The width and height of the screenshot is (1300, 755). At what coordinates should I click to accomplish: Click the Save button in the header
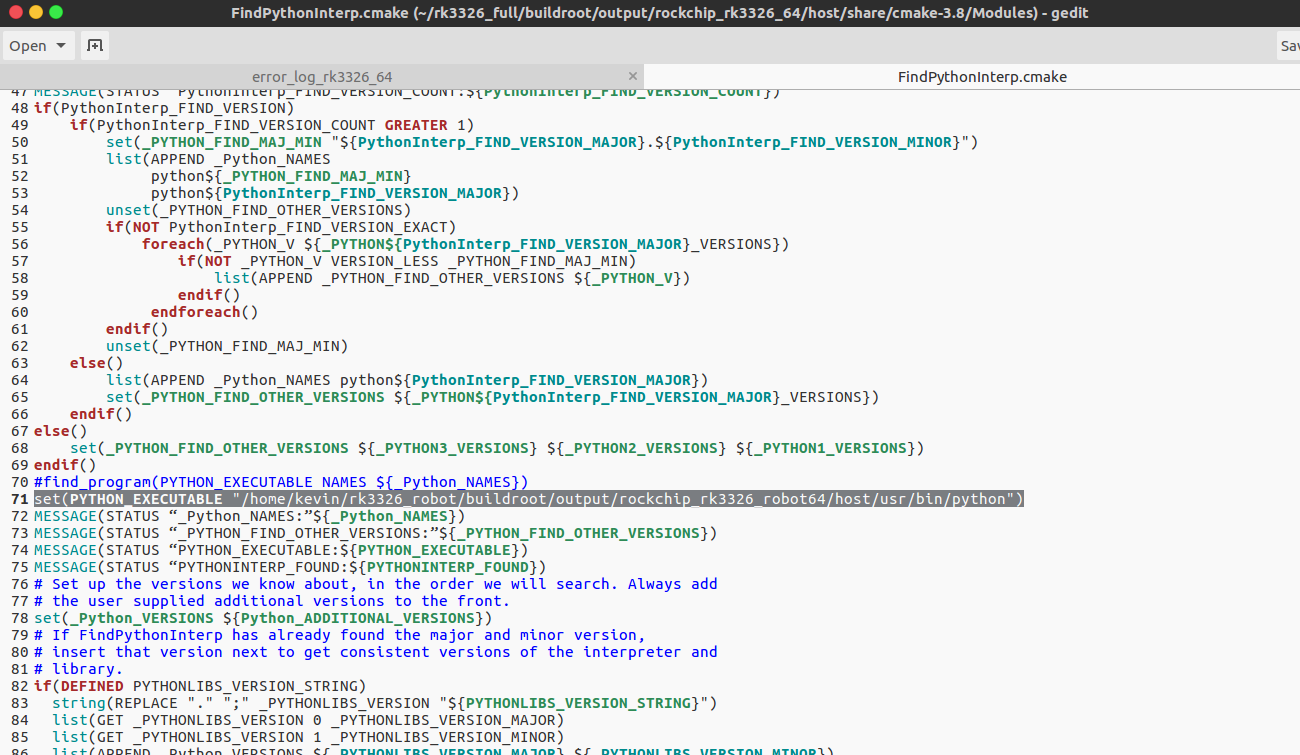(1289, 45)
